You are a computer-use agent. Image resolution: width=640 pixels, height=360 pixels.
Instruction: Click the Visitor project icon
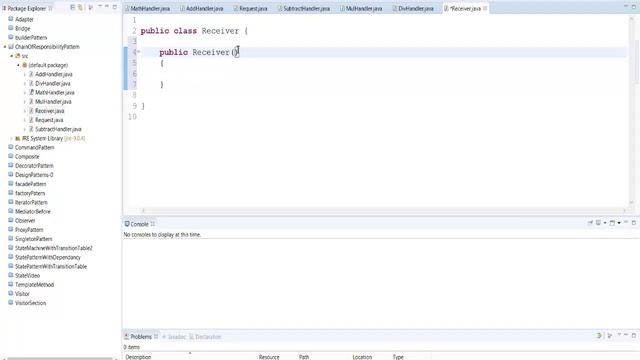pyautogui.click(x=11, y=293)
